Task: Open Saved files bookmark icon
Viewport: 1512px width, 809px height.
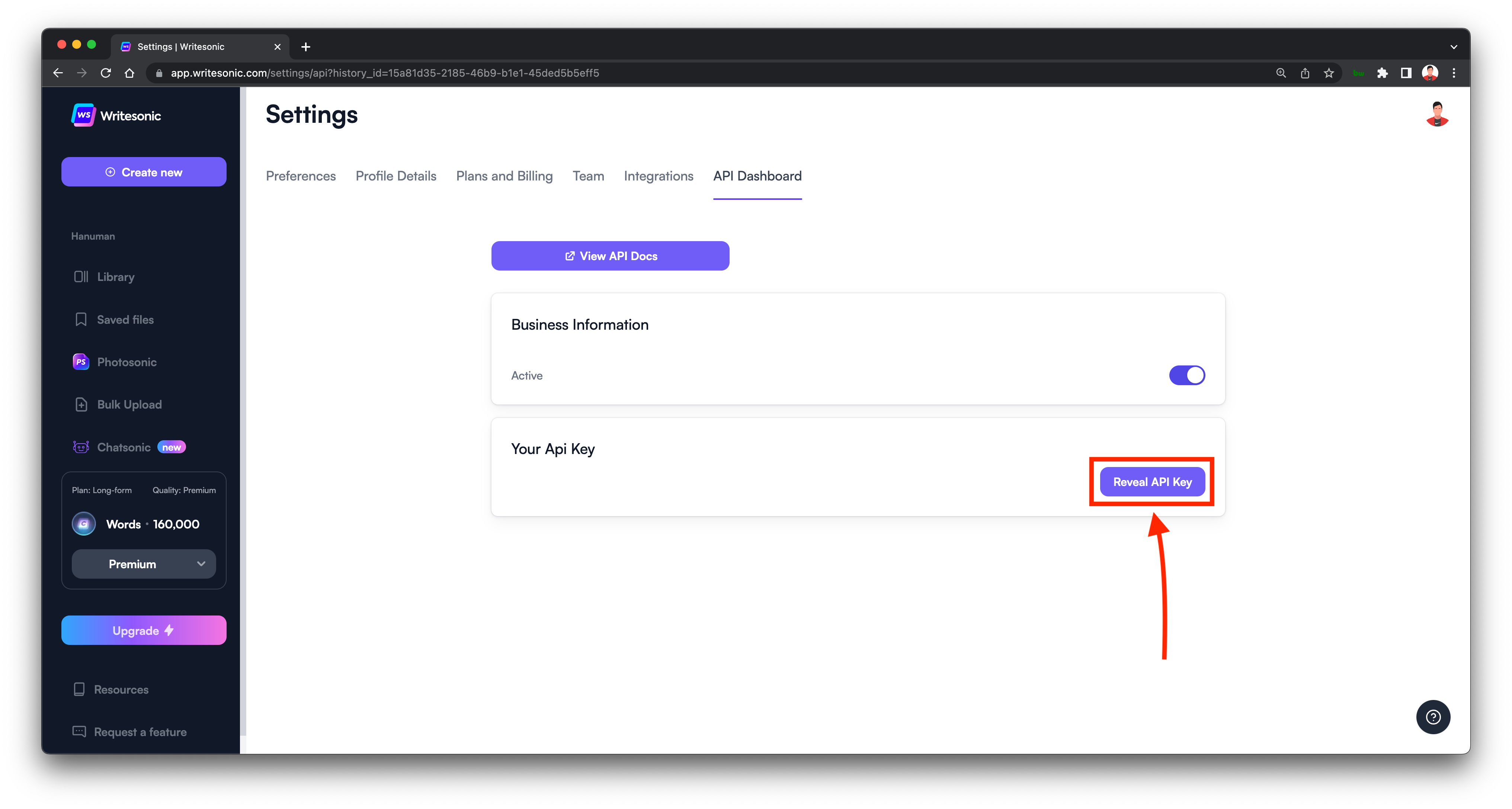Action: point(80,319)
